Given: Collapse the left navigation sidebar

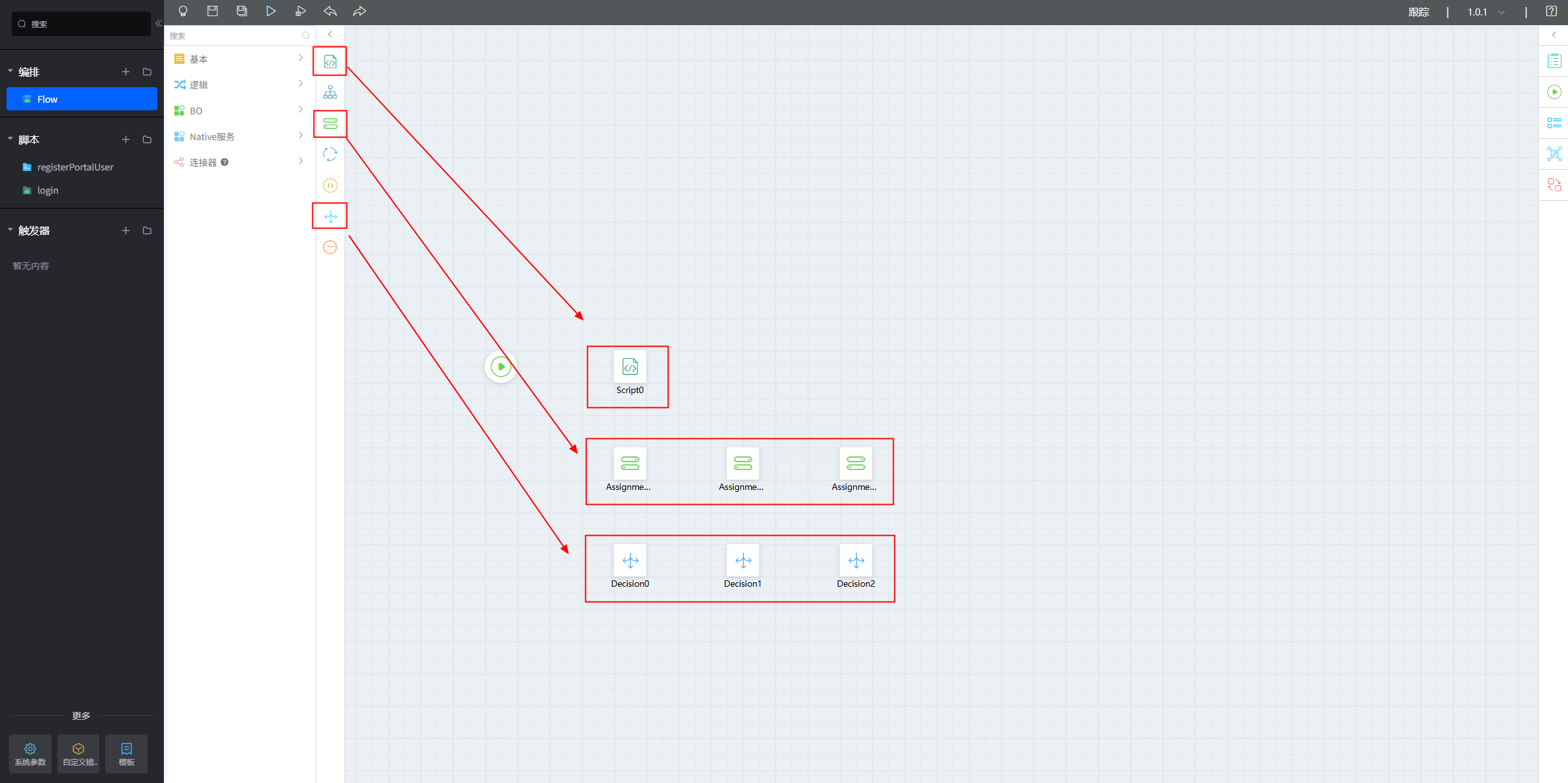Looking at the screenshot, I should tap(158, 24).
